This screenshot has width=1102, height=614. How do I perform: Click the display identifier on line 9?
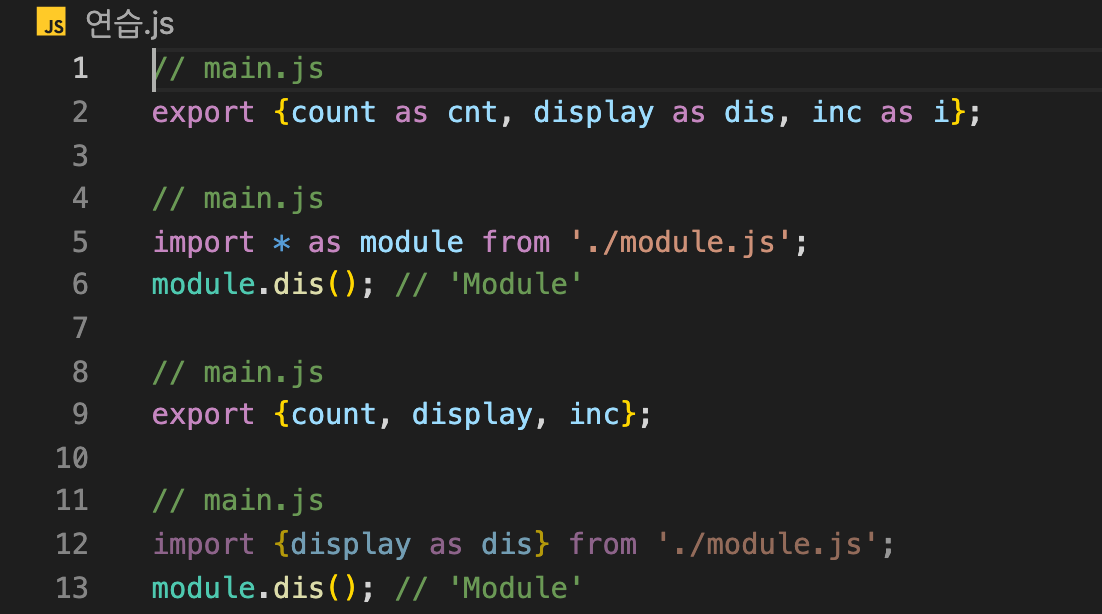click(472, 414)
